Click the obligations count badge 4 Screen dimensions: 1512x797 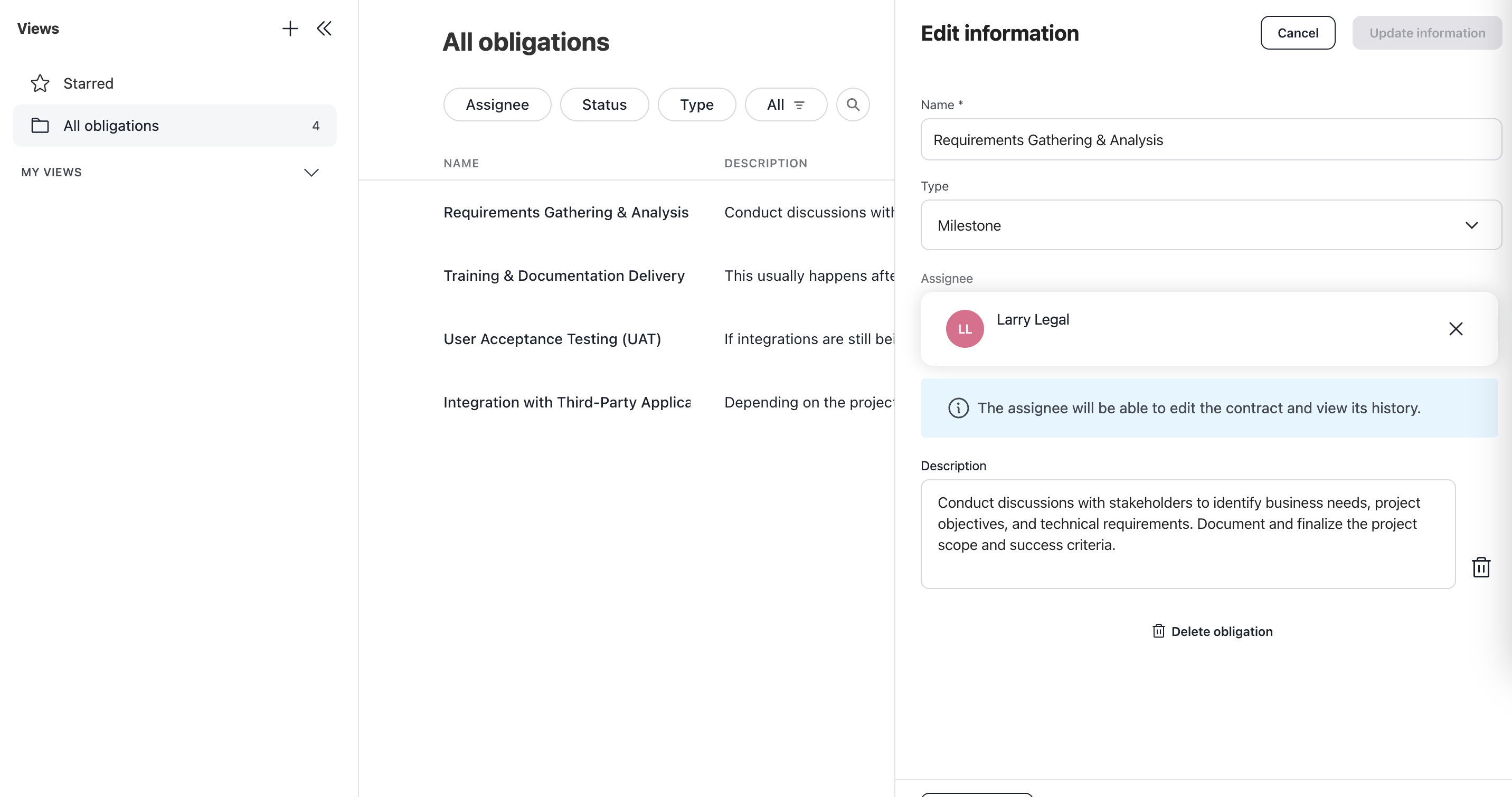316,126
